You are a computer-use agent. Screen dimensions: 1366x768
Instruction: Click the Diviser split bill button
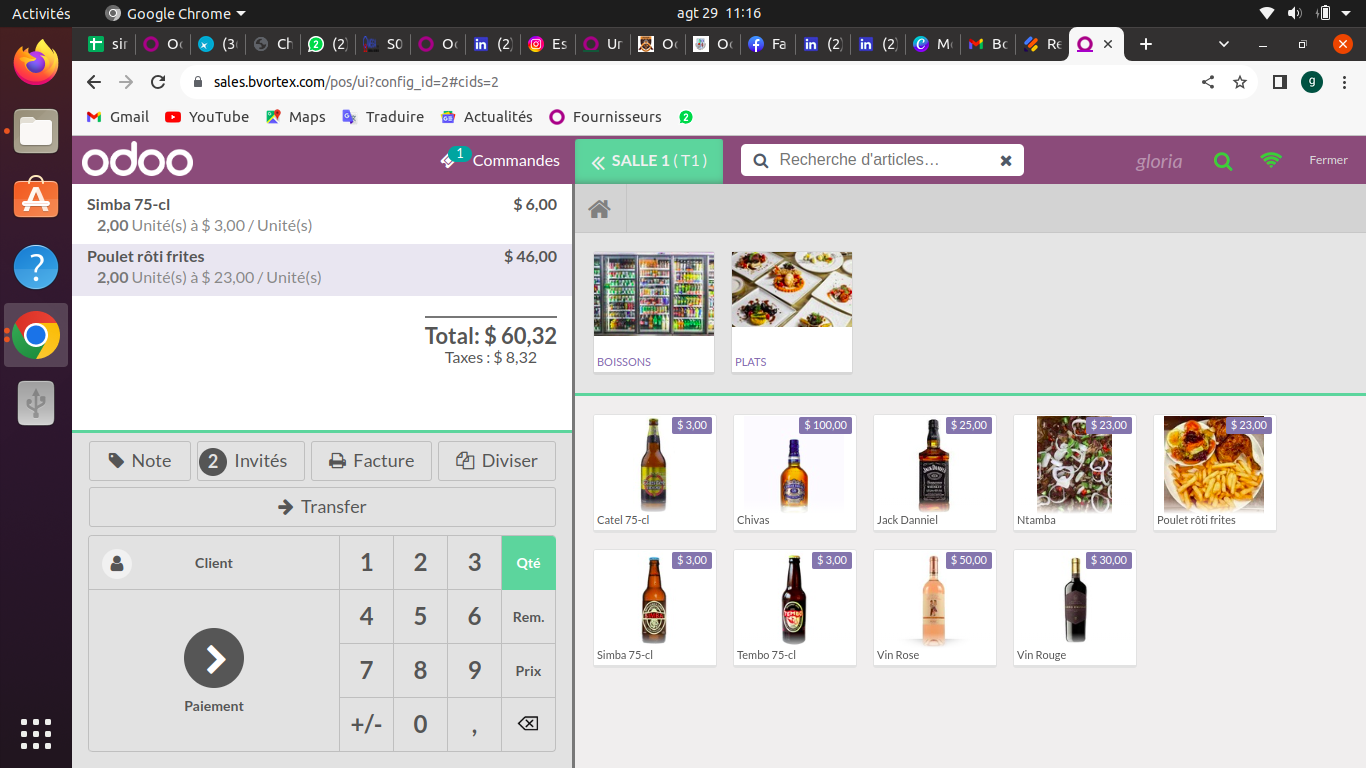(497, 461)
